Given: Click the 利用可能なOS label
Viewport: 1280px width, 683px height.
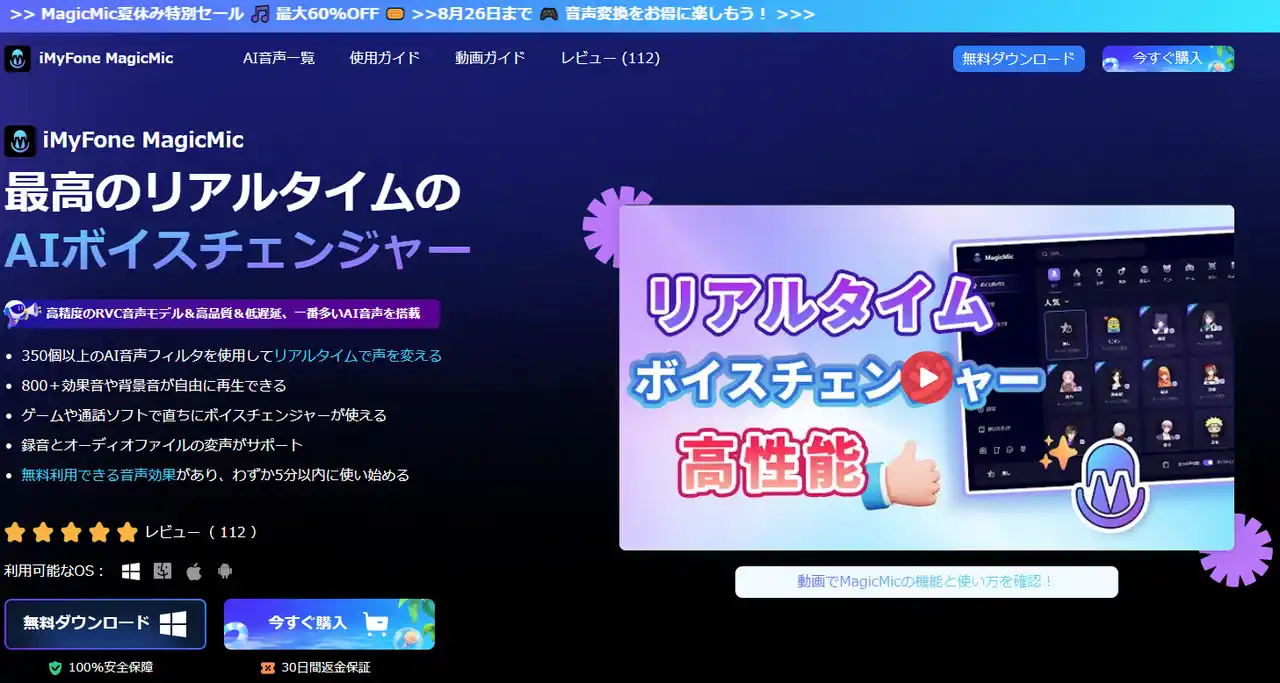Looking at the screenshot, I should click(54, 571).
